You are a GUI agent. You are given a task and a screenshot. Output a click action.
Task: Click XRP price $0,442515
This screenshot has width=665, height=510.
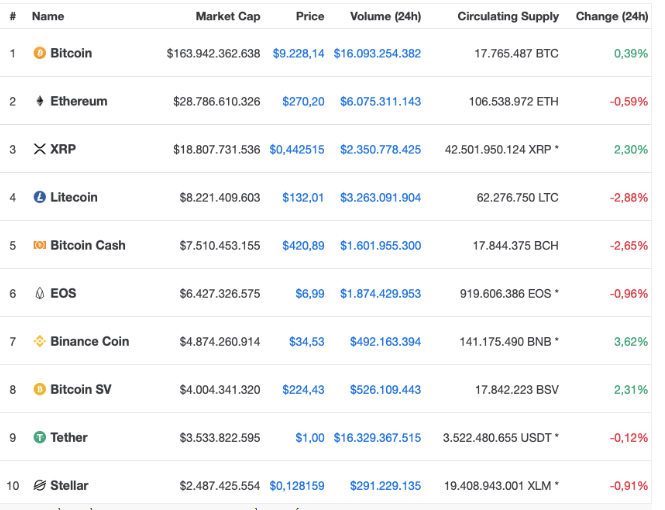coord(297,149)
